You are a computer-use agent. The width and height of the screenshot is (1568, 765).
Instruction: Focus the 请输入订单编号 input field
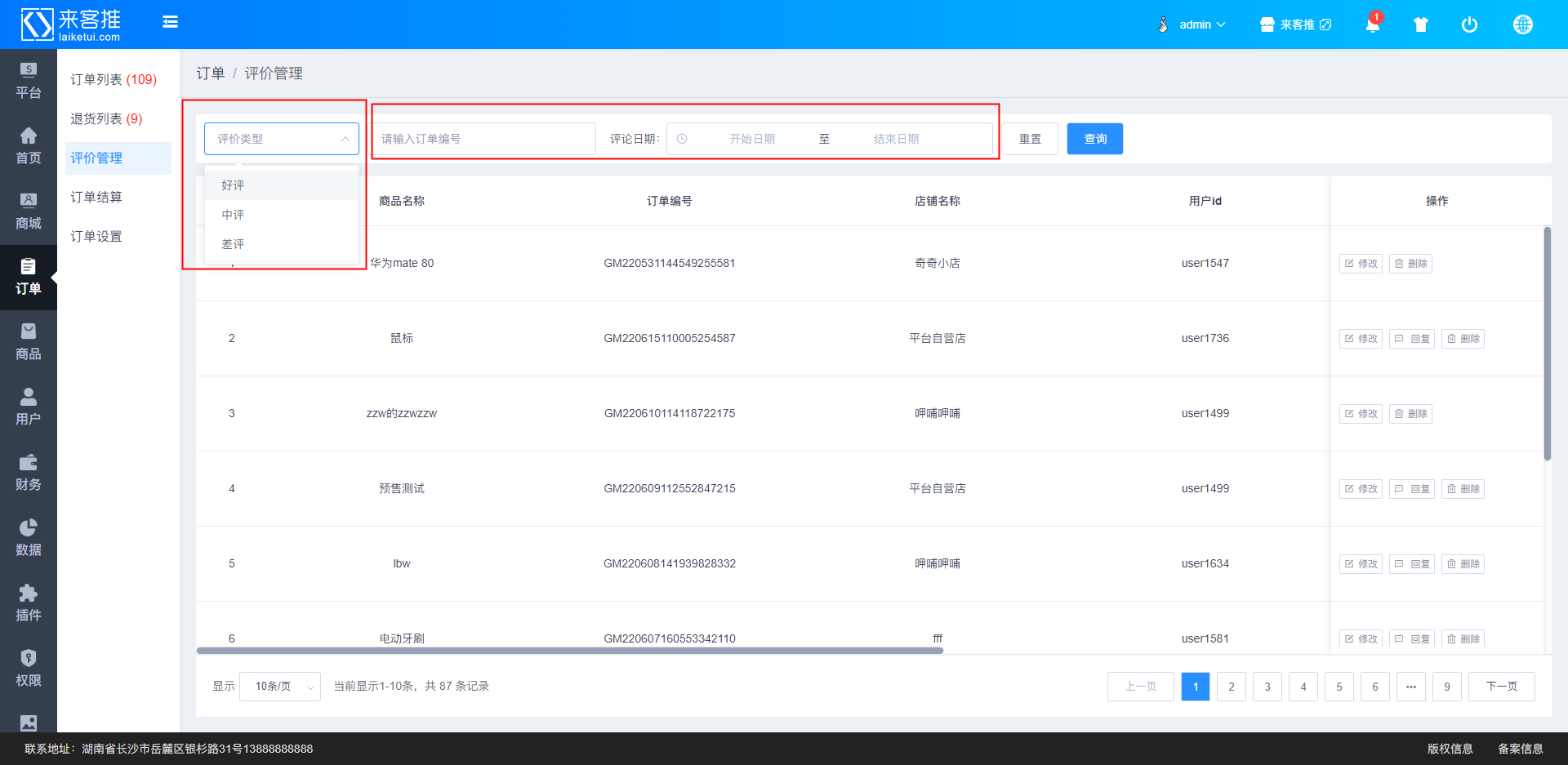coord(484,139)
